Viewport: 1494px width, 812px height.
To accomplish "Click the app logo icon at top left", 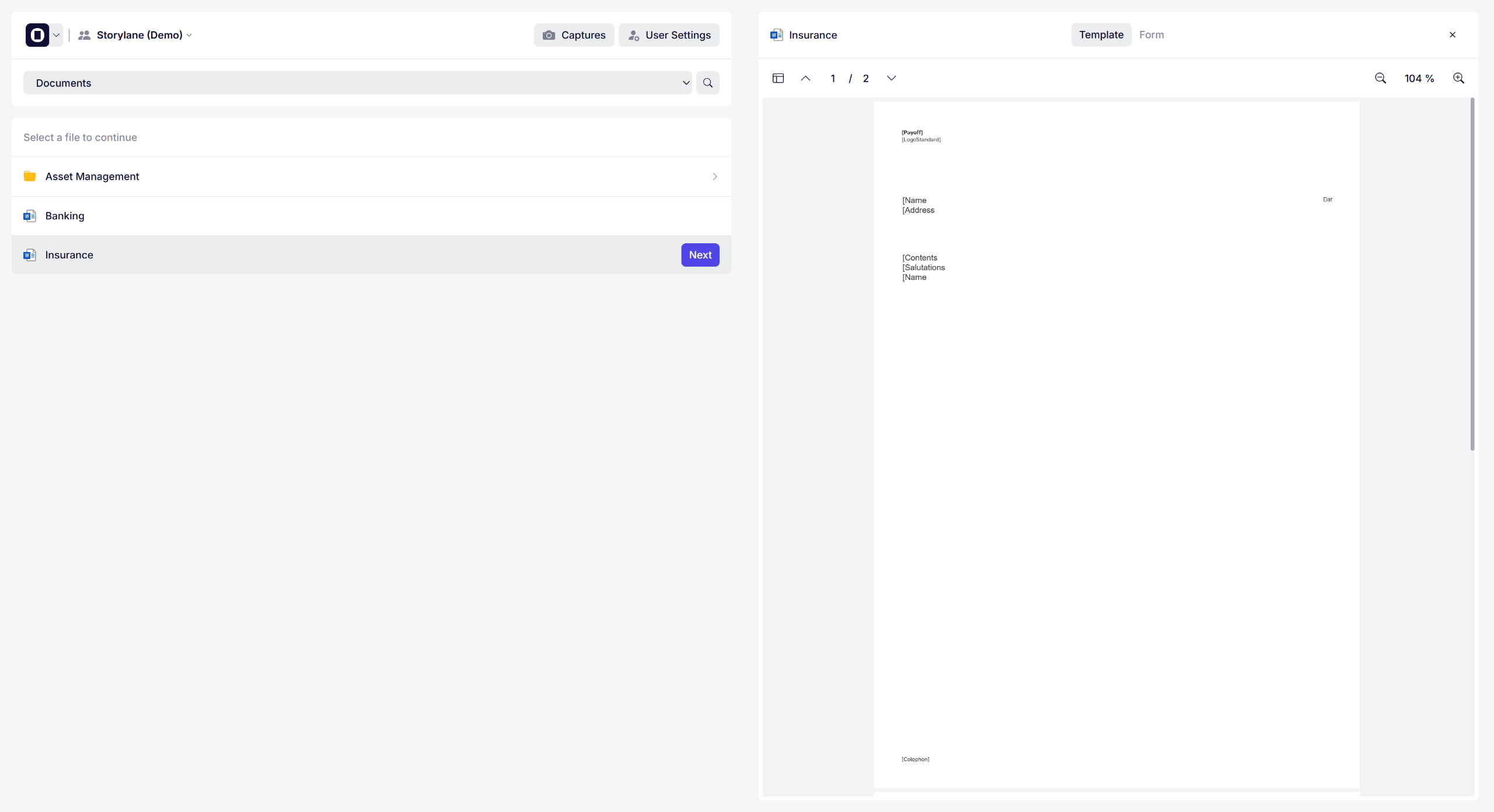I will click(x=37, y=35).
